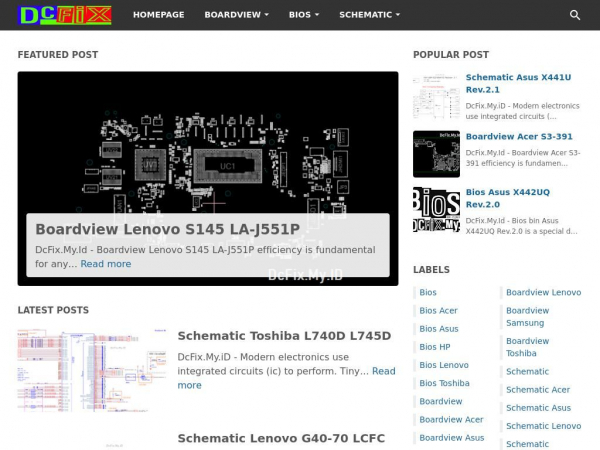Expand the Schematic dropdown menu
Image resolution: width=600 pixels, height=450 pixels.
(370, 15)
